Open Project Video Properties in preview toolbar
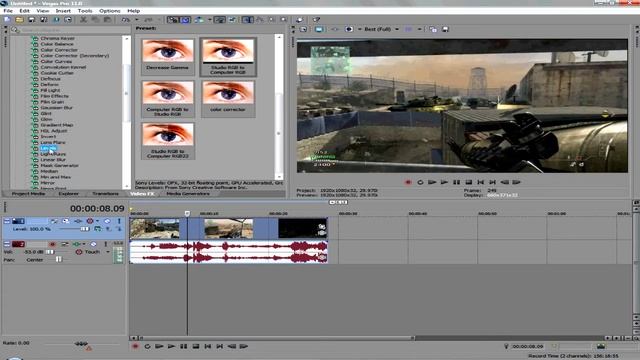 (x=303, y=29)
